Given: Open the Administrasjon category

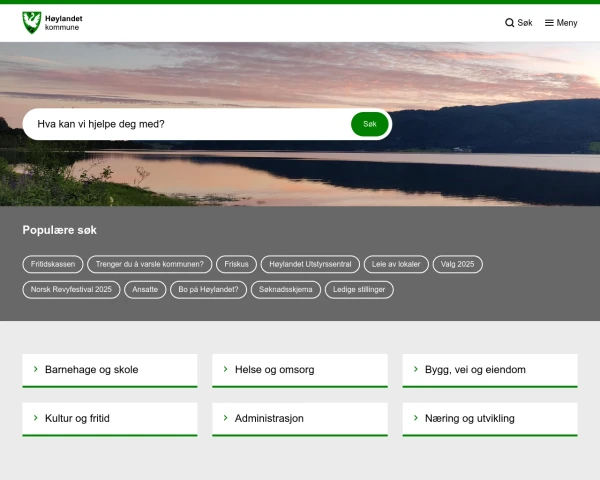Looking at the screenshot, I should pos(300,419).
